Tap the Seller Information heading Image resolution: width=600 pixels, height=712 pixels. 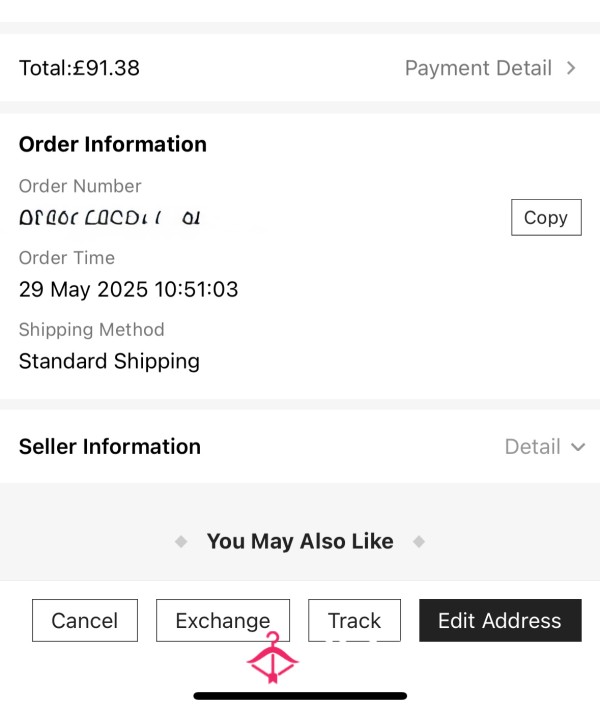(x=109, y=447)
